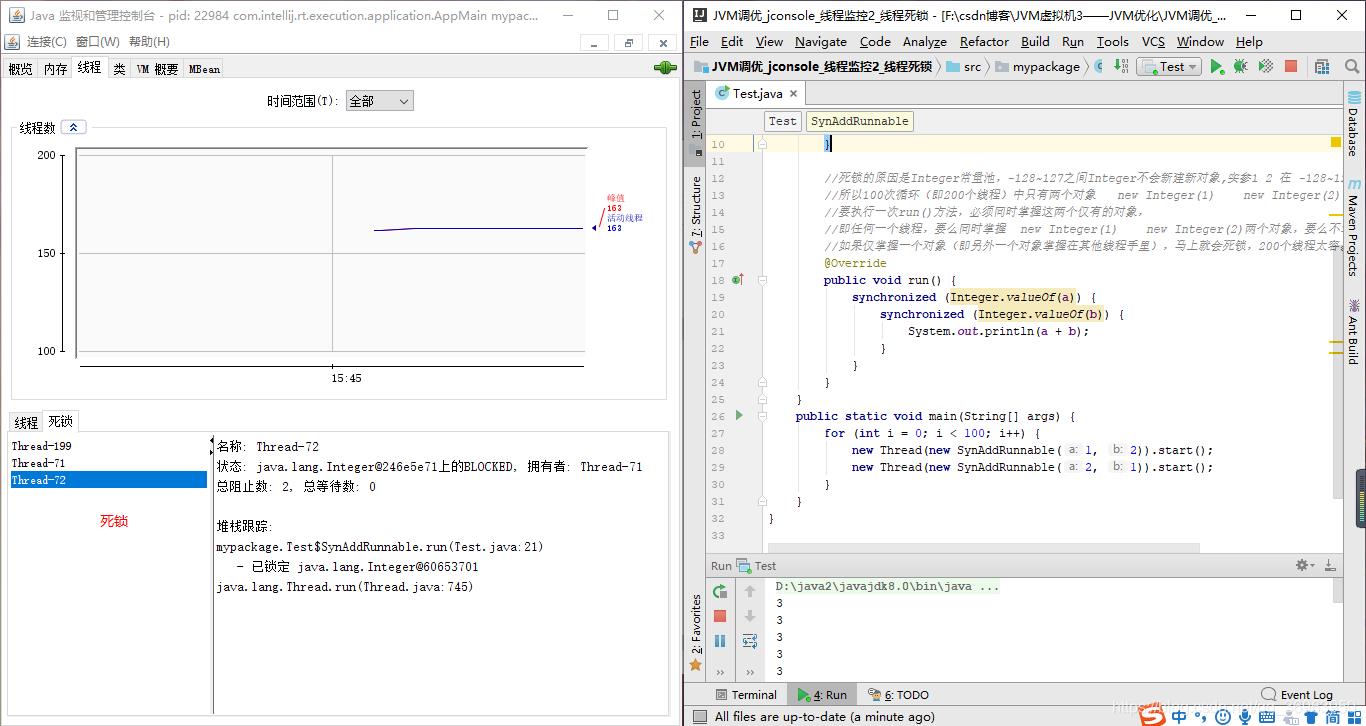Viewport: 1366px width, 726px height.
Task: Go down the stack trace arrow
Action: [750, 616]
